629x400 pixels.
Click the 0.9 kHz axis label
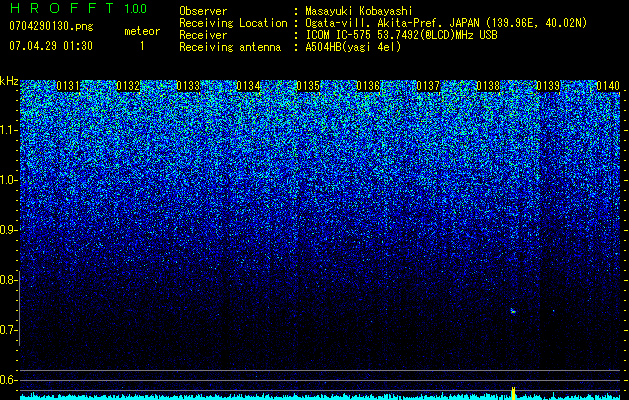8,230
